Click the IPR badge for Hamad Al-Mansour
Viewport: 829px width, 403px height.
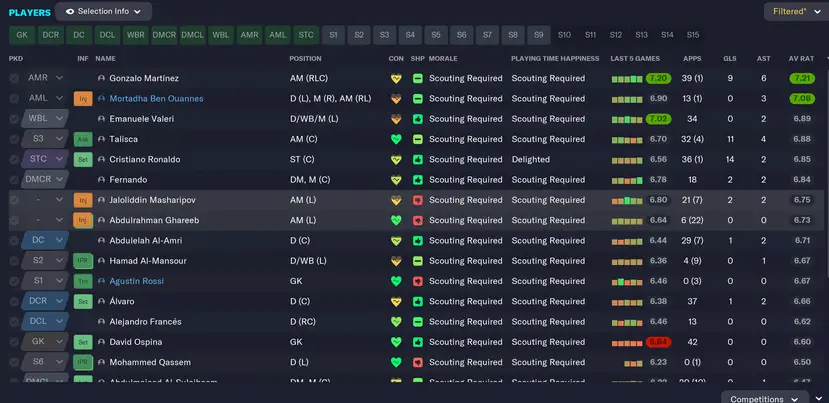pos(83,261)
